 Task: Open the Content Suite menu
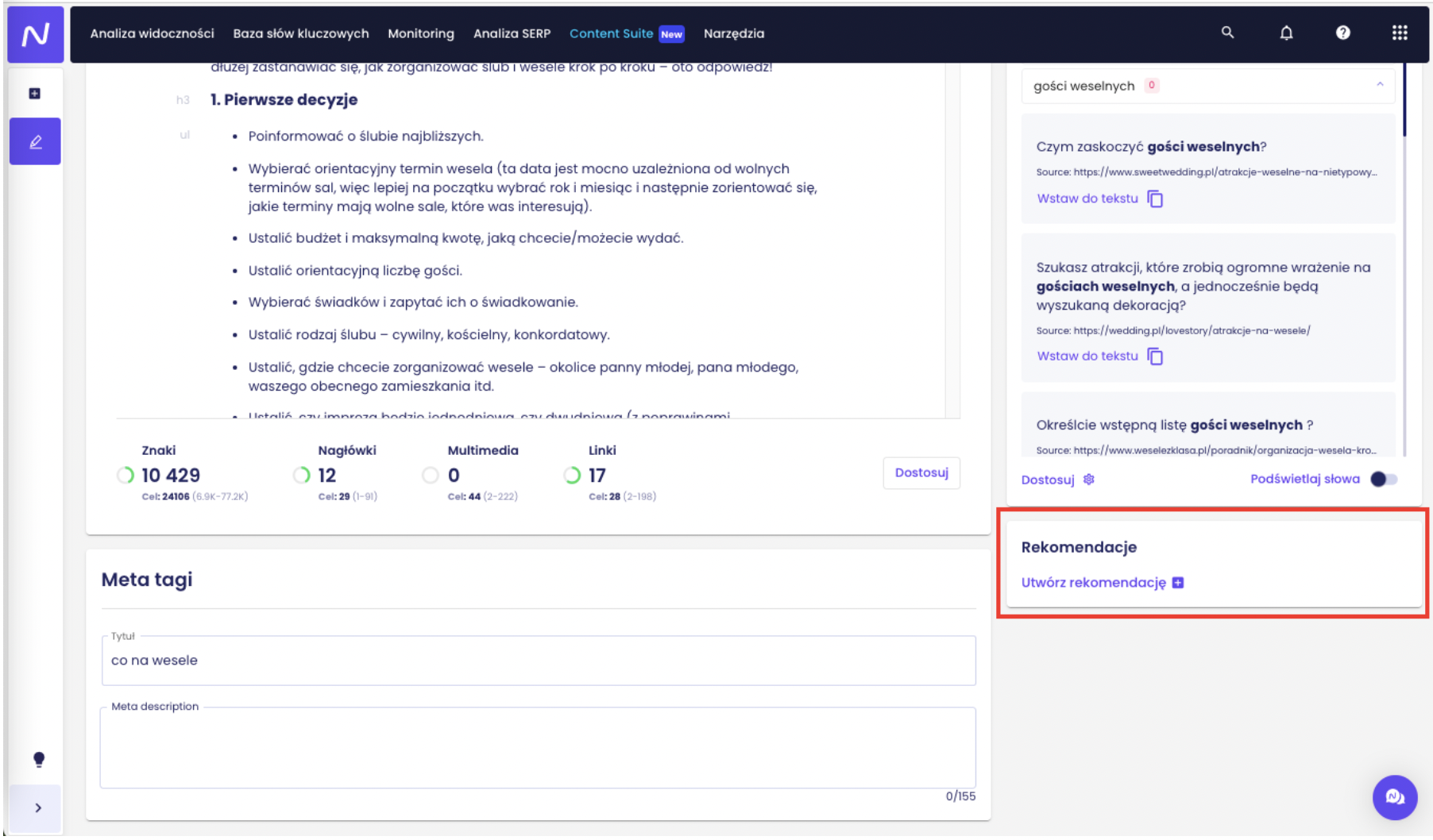611,33
